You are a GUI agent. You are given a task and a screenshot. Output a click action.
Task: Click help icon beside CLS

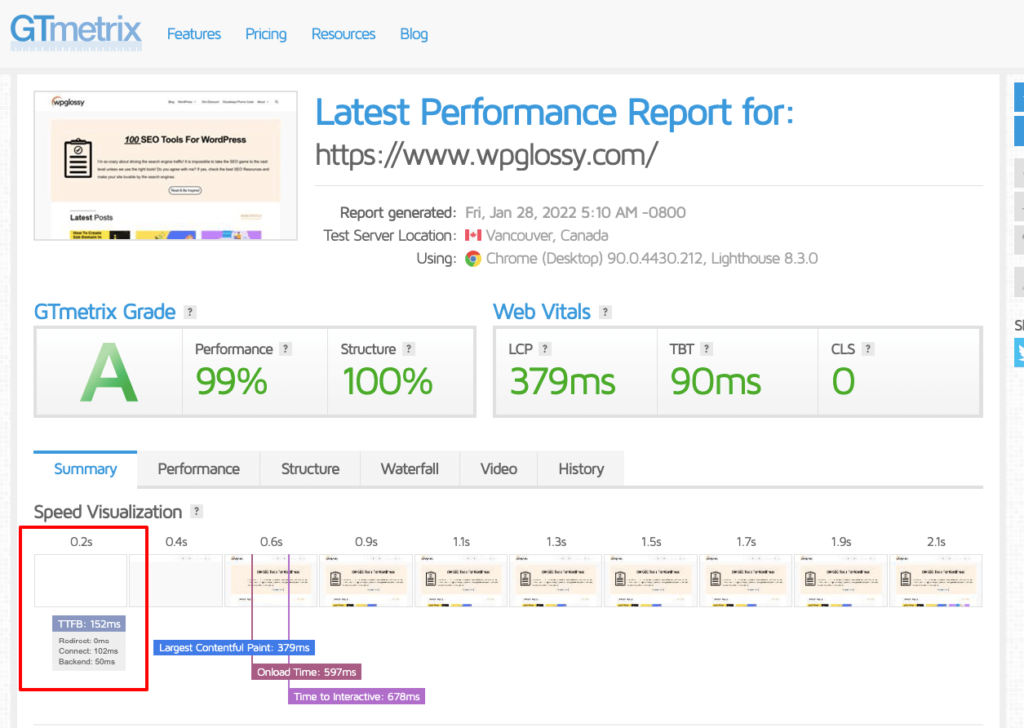tap(867, 349)
